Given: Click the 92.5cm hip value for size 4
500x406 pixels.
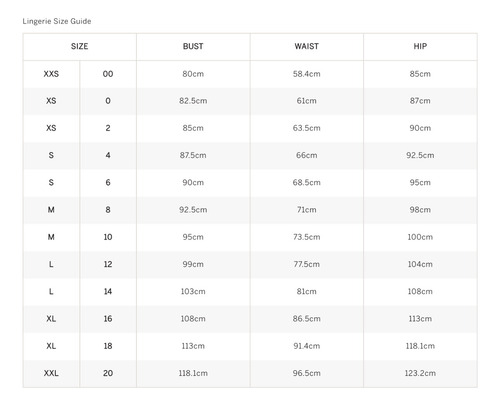Looking at the screenshot, I should click(x=420, y=155).
